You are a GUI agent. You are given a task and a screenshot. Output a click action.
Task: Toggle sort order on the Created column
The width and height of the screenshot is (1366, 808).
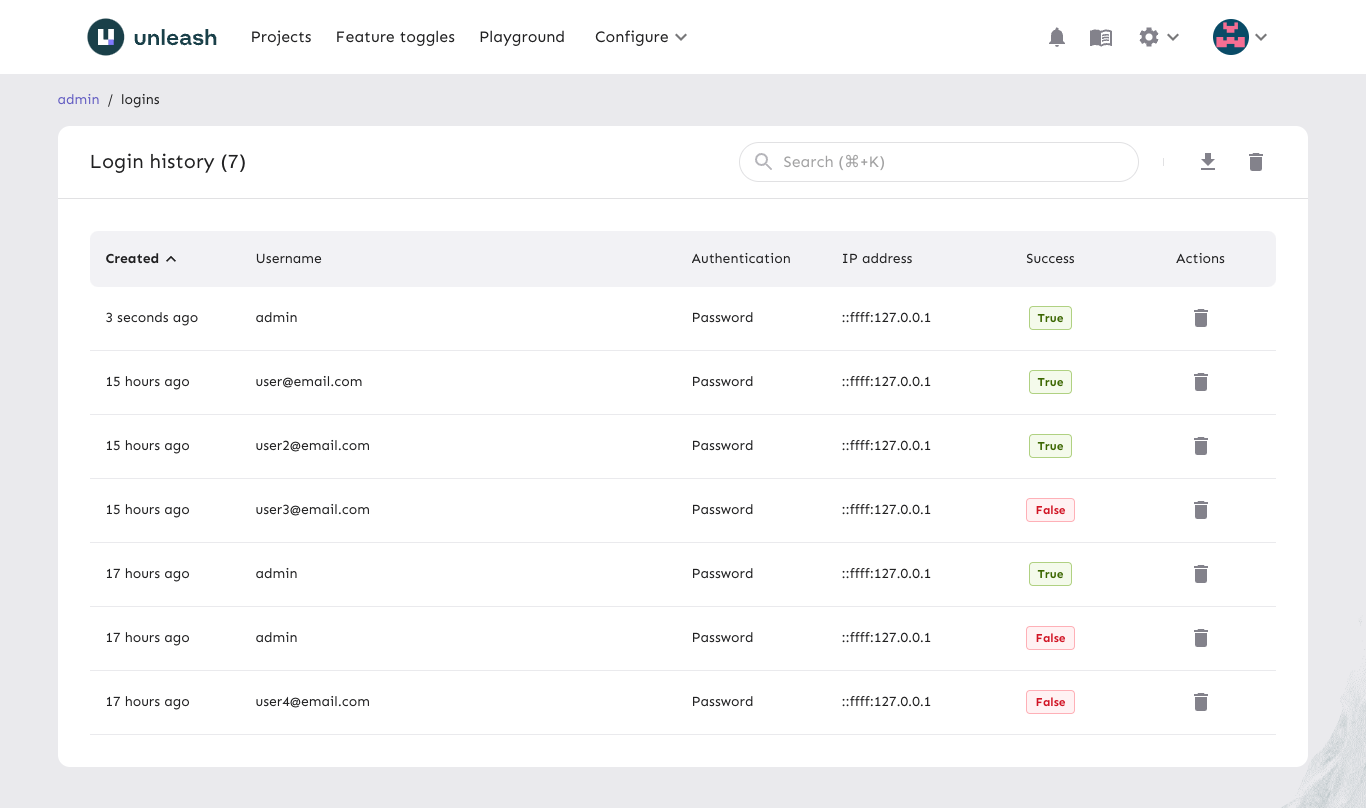coord(140,258)
